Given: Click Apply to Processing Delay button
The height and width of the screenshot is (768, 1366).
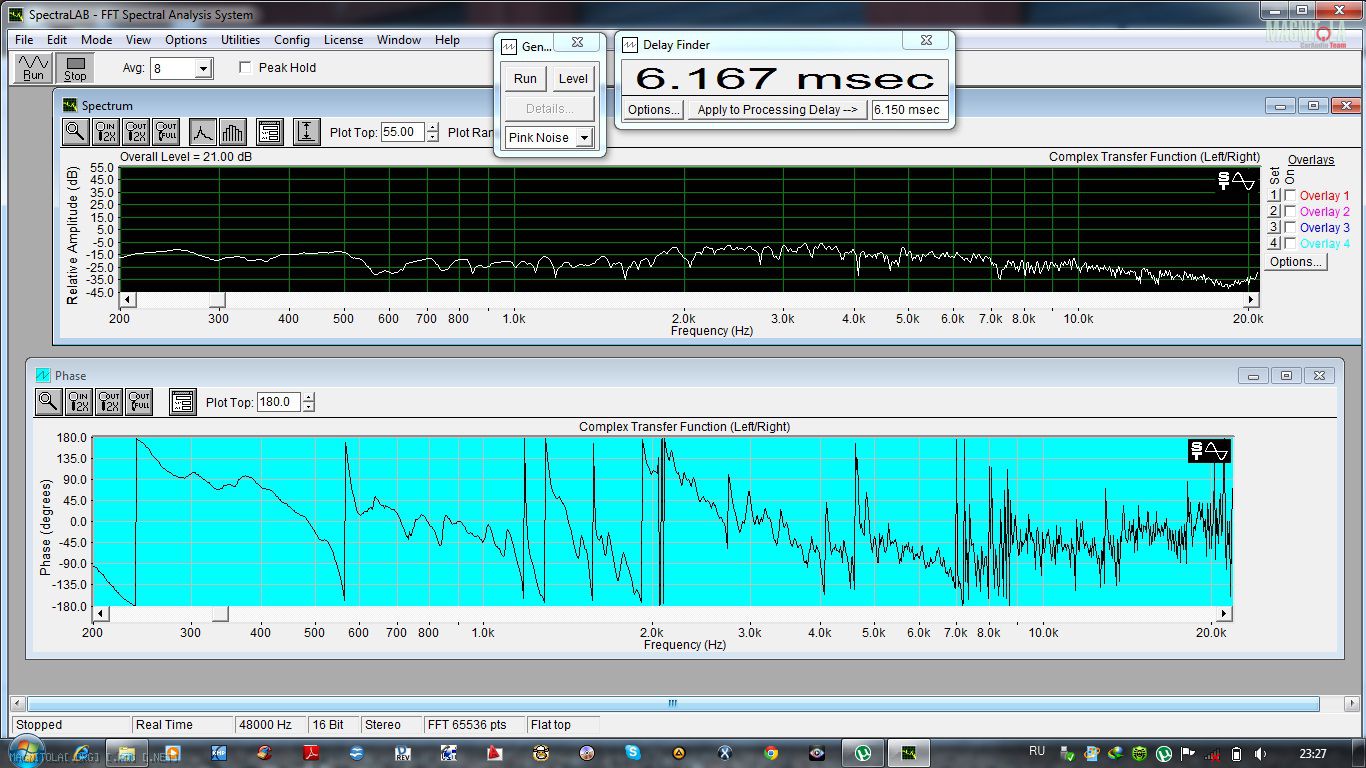Looking at the screenshot, I should click(777, 110).
